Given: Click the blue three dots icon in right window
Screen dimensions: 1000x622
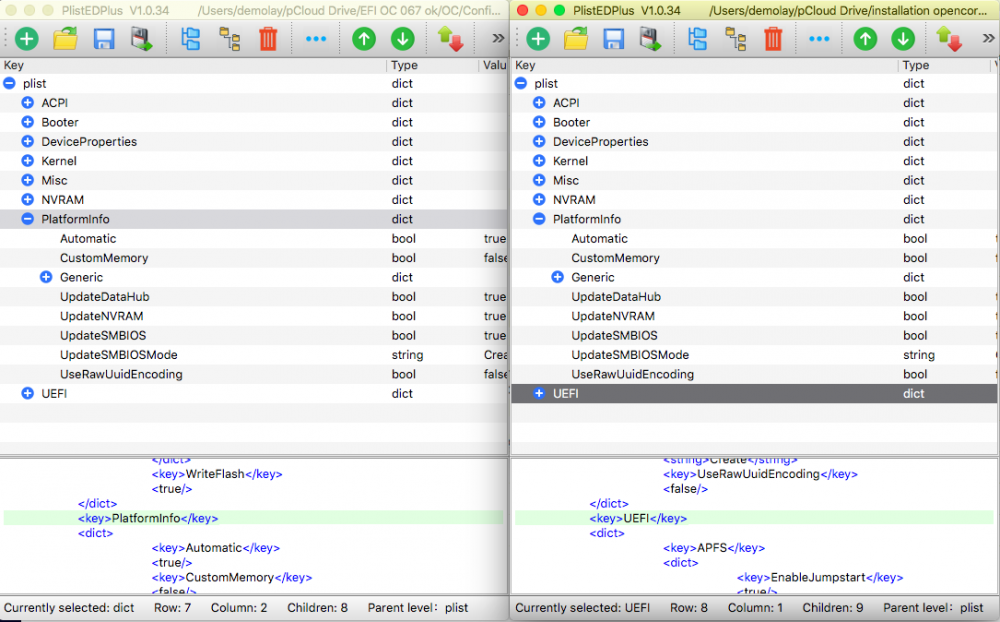Looking at the screenshot, I should [819, 39].
